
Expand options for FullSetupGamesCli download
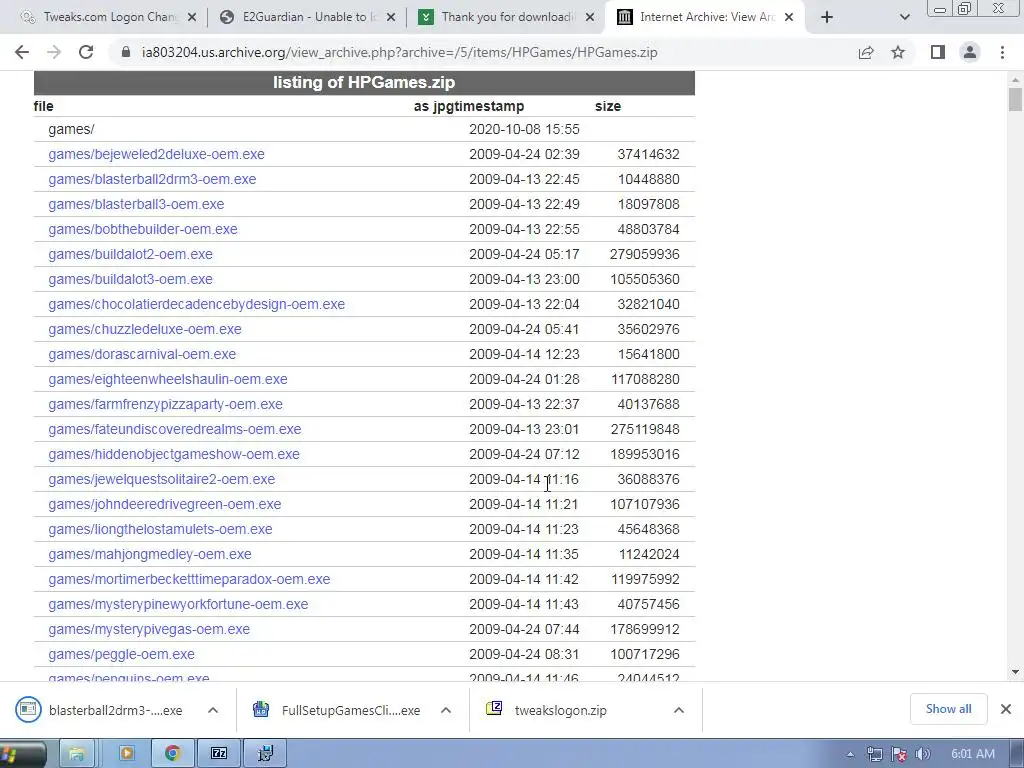tap(446, 710)
